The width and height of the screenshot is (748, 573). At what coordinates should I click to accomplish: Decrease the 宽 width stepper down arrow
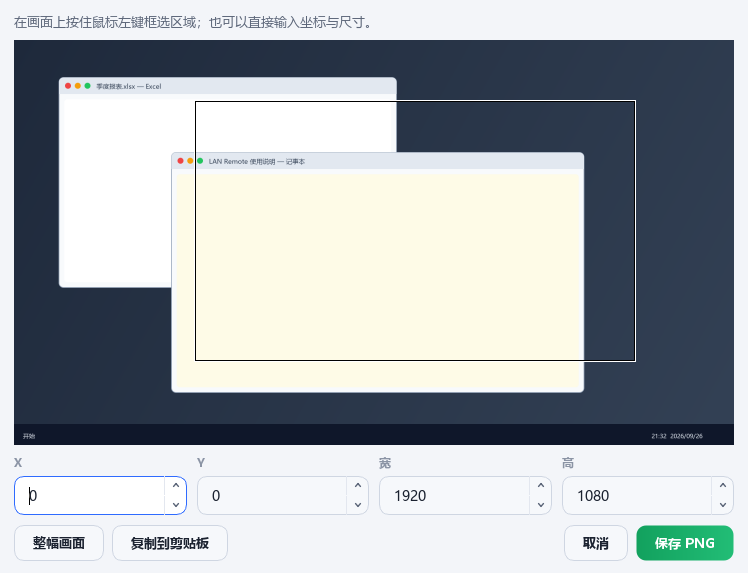pos(540,505)
